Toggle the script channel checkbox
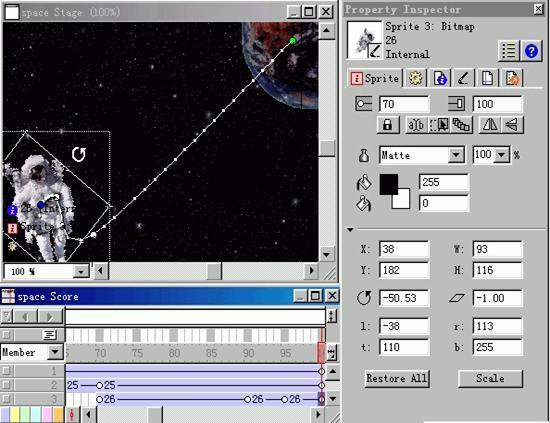The height and width of the screenshot is (423, 550). coord(6,335)
